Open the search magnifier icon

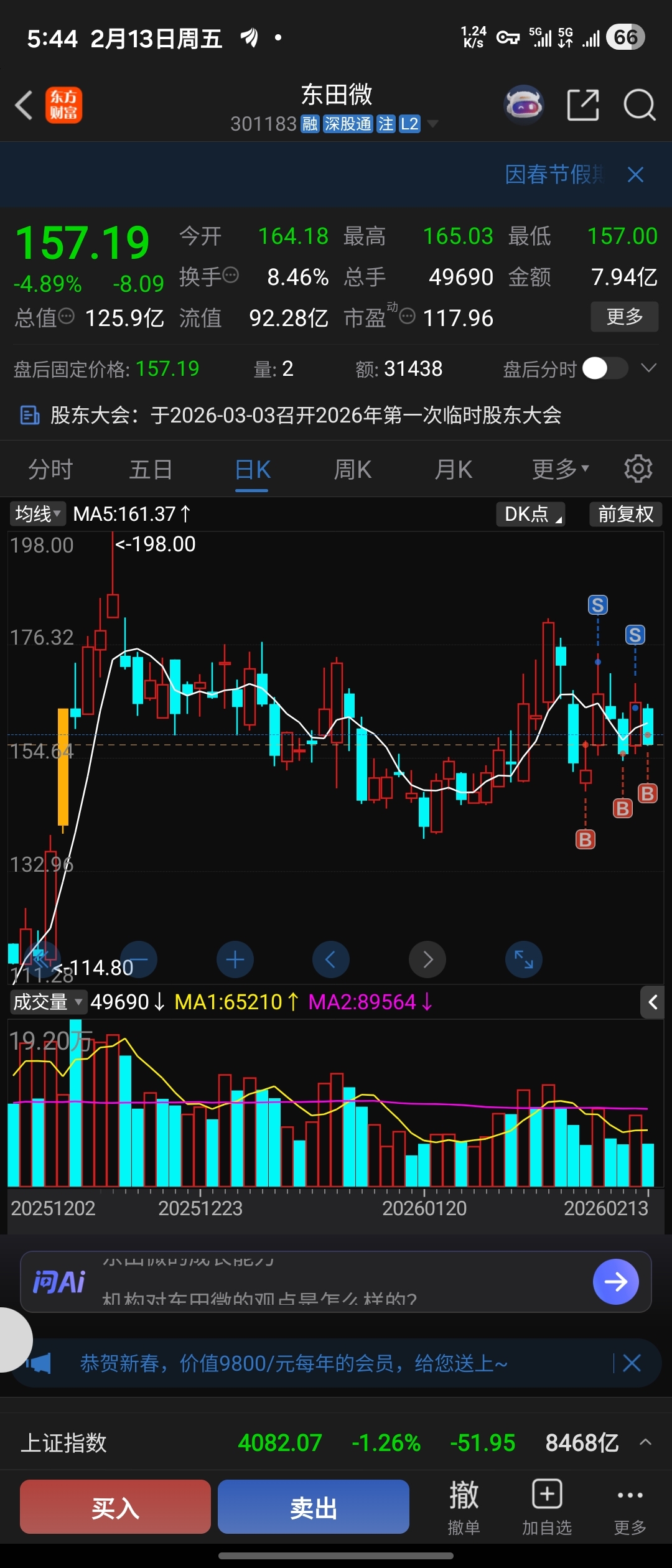click(x=639, y=105)
